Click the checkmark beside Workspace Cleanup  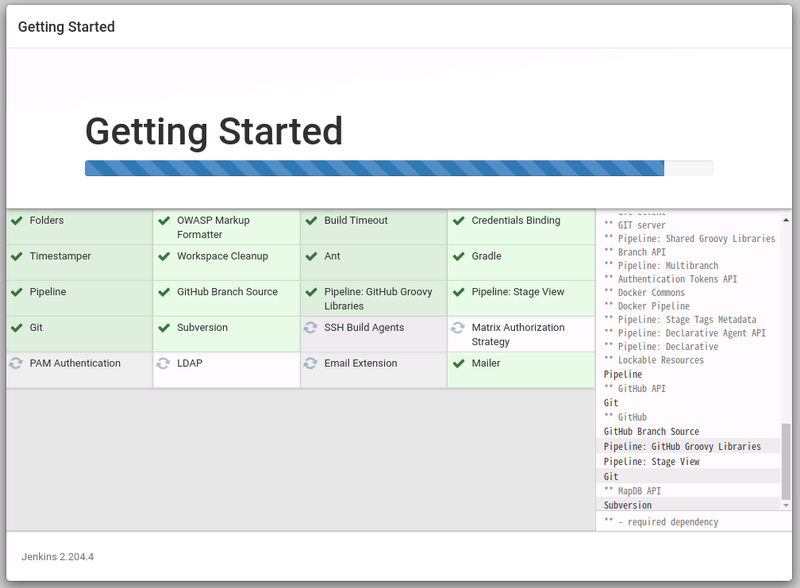click(x=164, y=256)
